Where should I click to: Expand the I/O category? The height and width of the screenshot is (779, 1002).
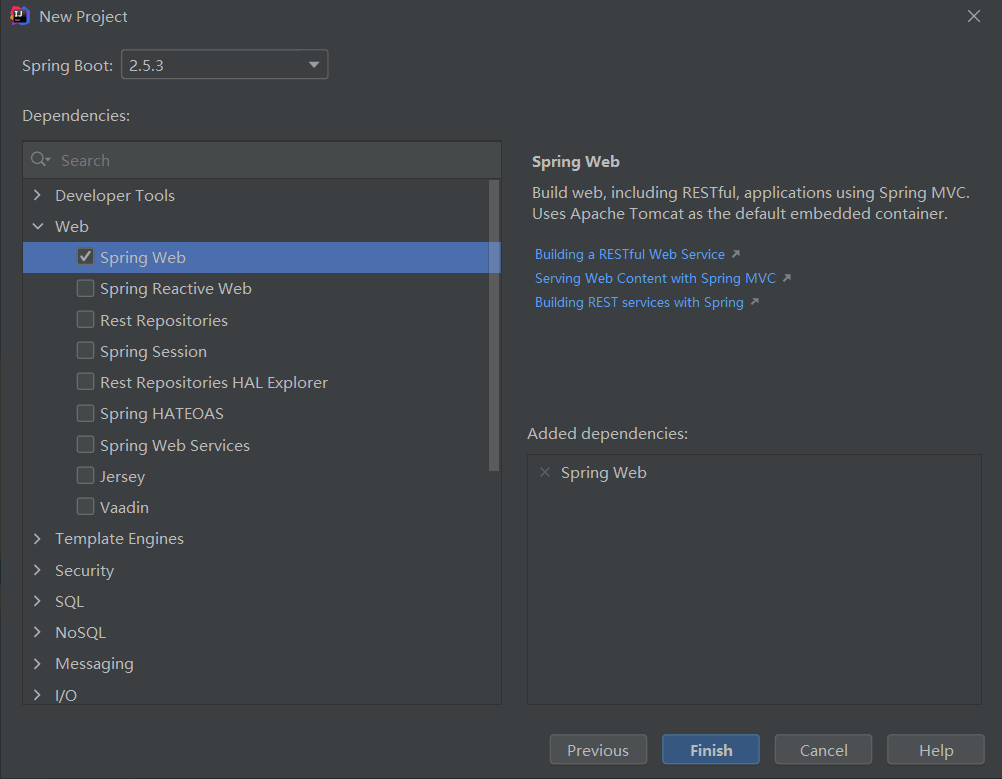[37, 695]
